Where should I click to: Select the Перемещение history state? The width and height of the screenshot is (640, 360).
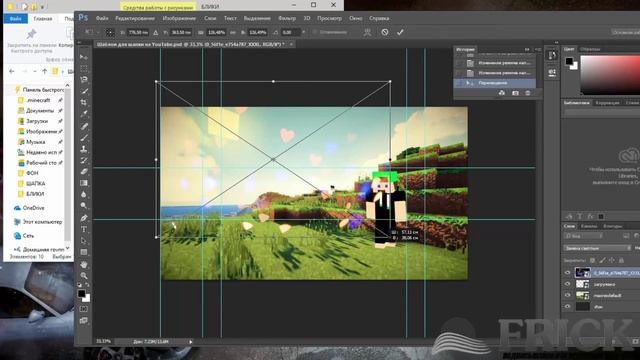click(495, 83)
